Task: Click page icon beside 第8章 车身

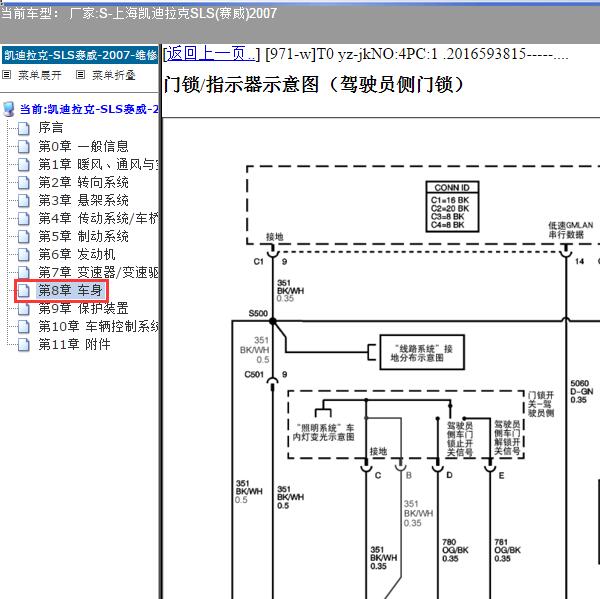Action: point(23,291)
